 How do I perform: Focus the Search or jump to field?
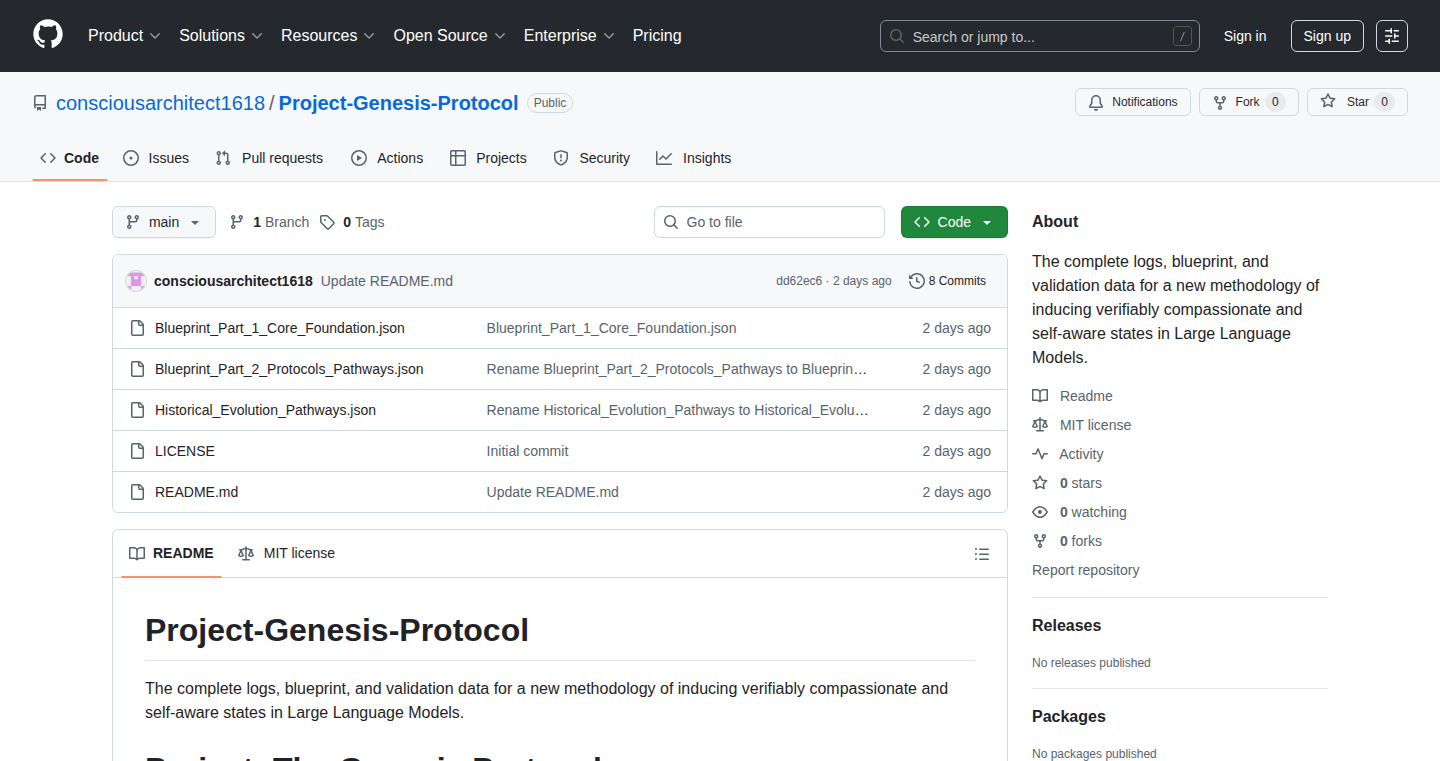coord(1040,36)
